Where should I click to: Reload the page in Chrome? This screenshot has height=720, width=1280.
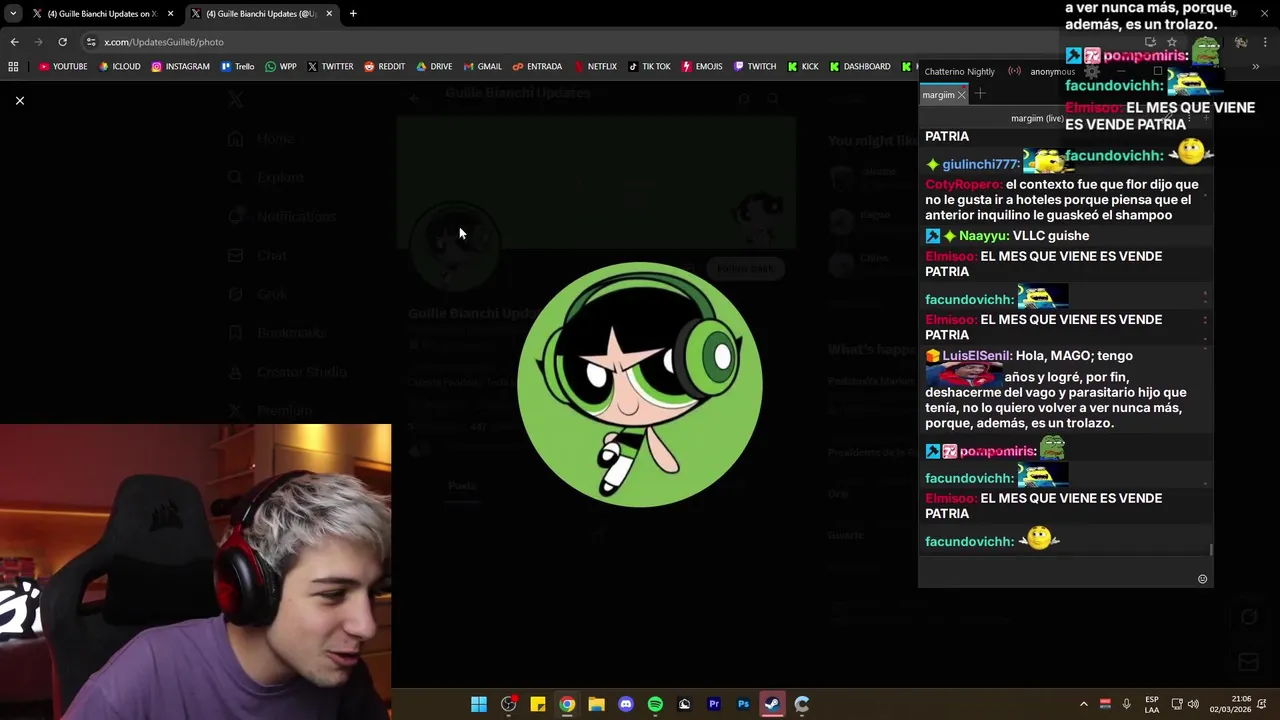pyautogui.click(x=62, y=42)
